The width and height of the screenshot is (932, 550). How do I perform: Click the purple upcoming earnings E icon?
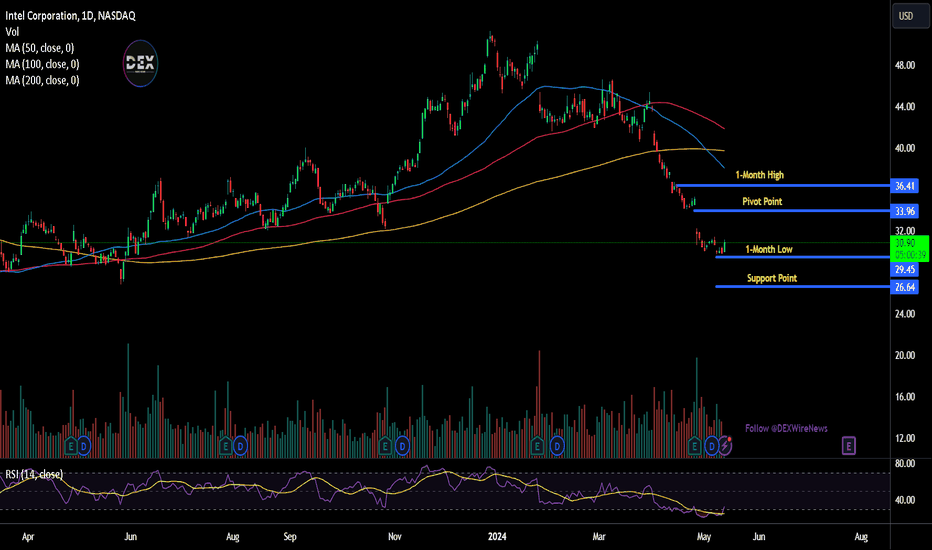[x=849, y=445]
